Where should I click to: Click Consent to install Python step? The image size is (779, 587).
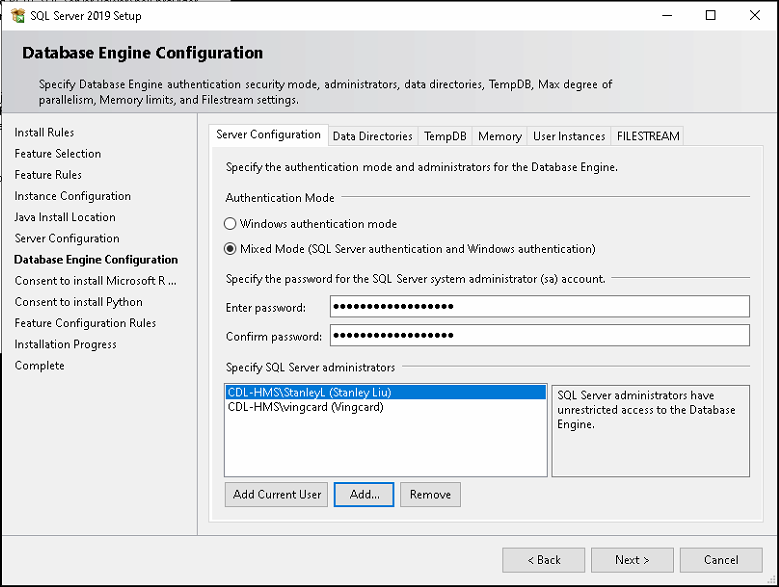click(x=78, y=302)
